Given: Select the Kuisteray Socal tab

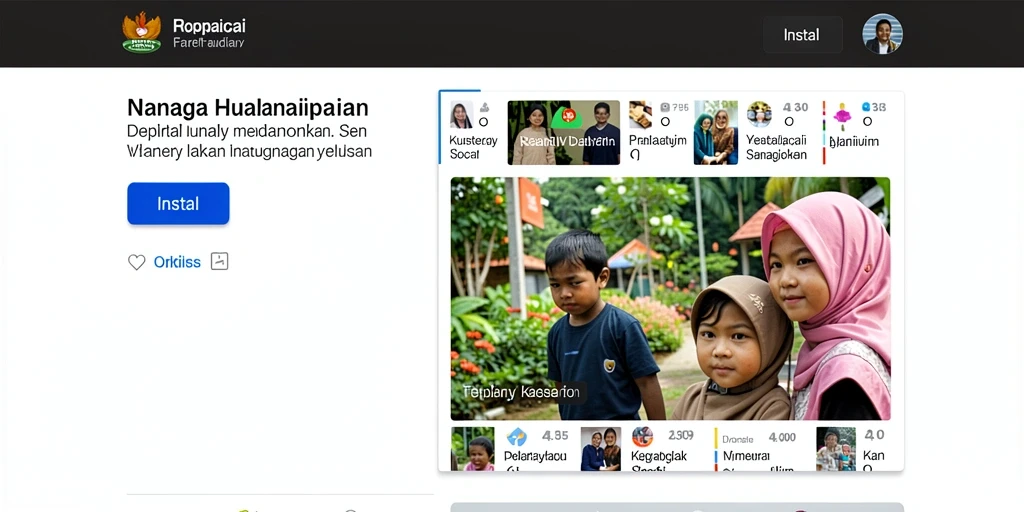Looking at the screenshot, I should click(473, 131).
